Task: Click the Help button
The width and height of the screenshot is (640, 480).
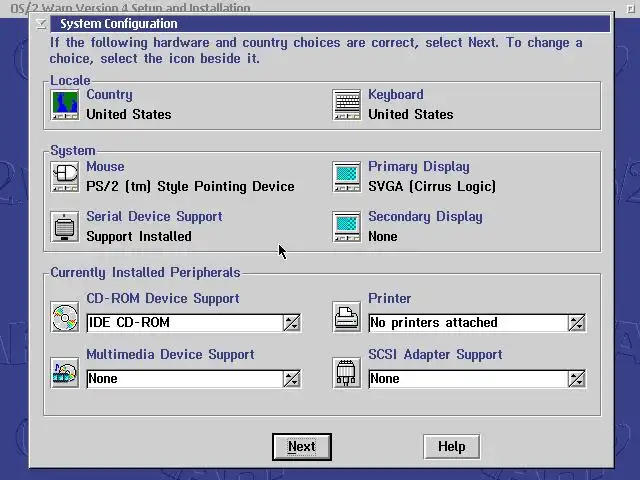Action: [x=451, y=447]
